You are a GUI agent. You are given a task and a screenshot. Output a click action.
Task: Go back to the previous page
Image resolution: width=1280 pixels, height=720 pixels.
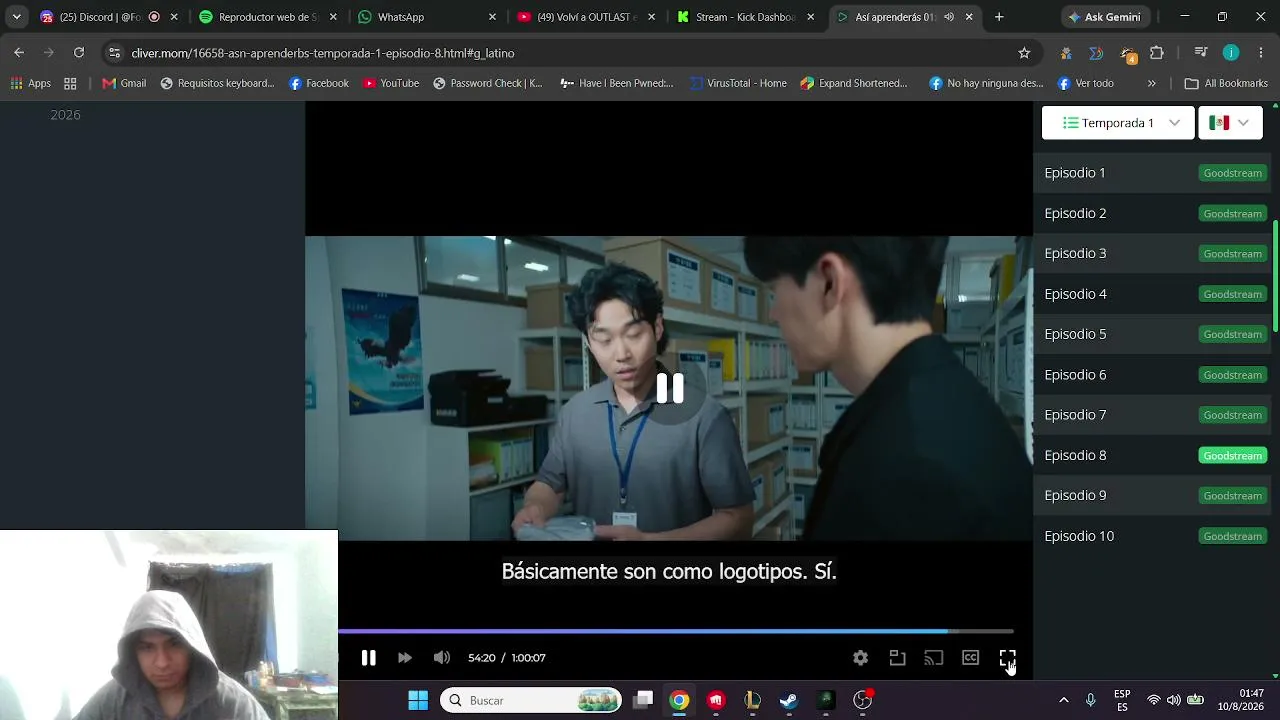point(19,53)
